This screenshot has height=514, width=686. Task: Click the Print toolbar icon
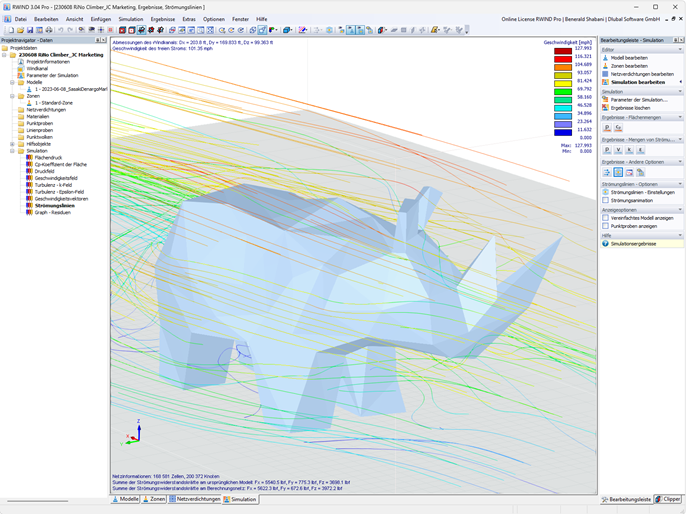(x=49, y=30)
